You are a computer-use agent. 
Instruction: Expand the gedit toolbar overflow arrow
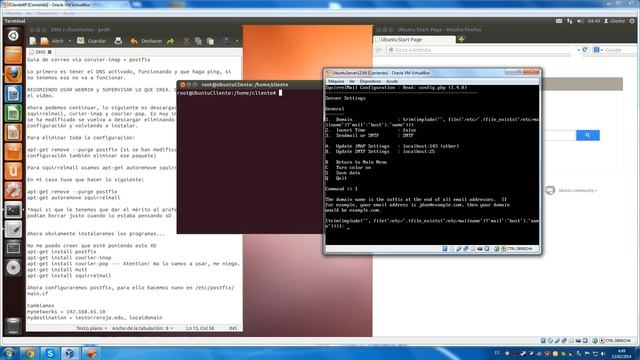237,41
